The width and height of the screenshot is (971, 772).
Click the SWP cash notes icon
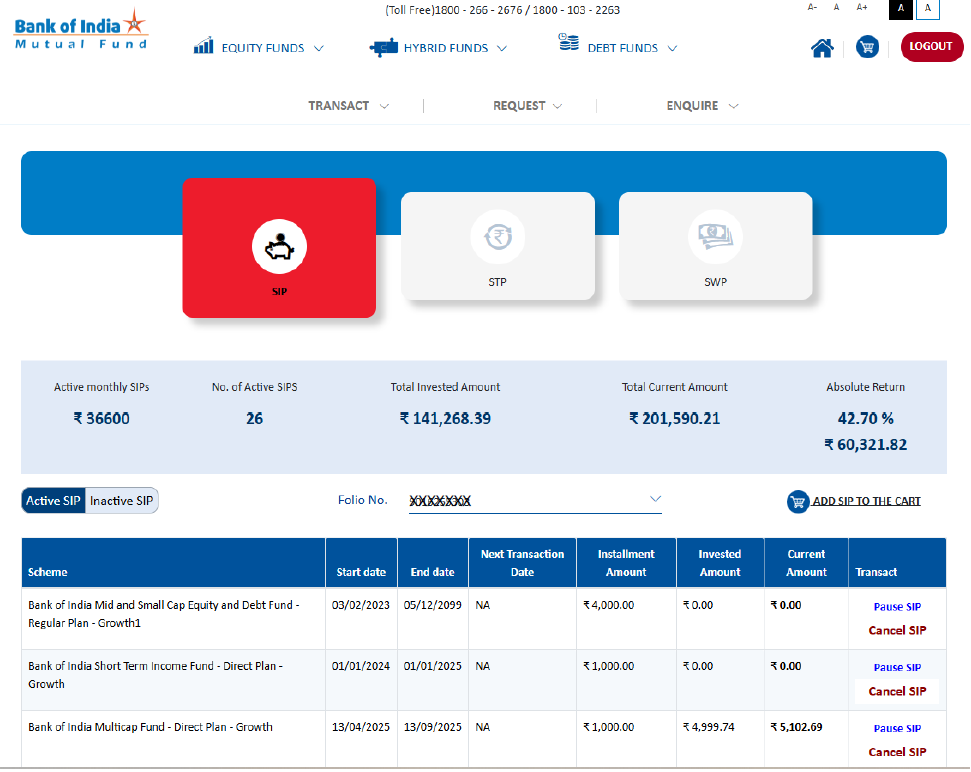[716, 237]
